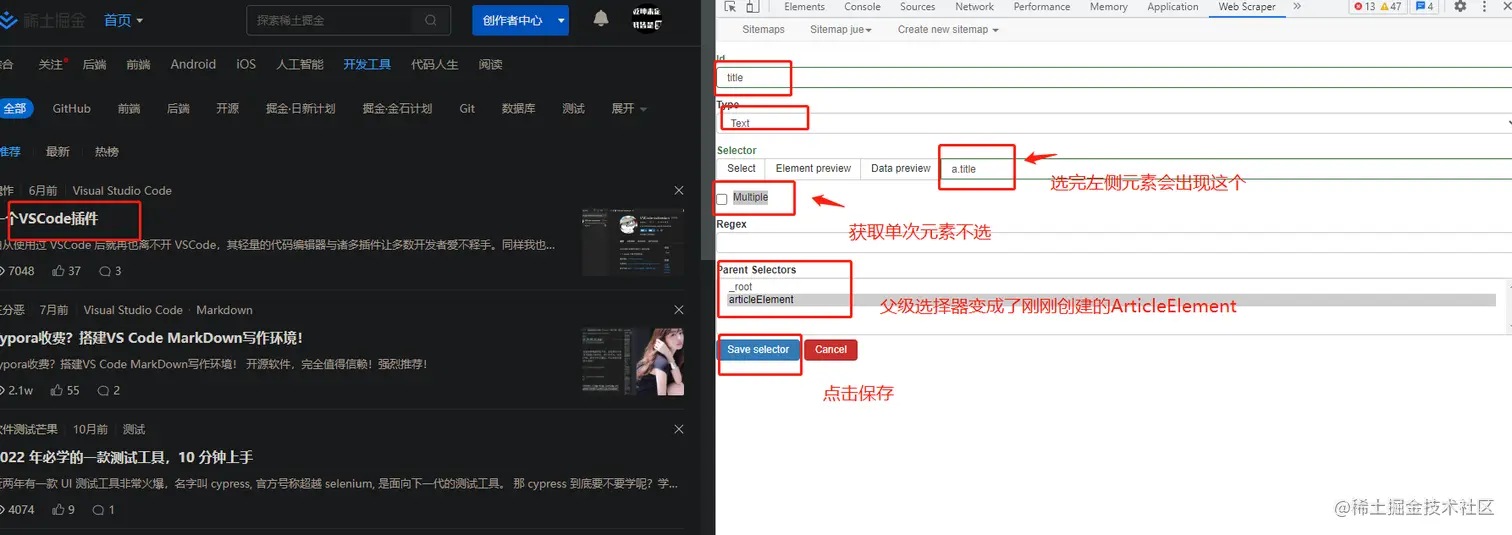Click the search magnifier icon
The width and height of the screenshot is (1512, 535).
click(431, 20)
